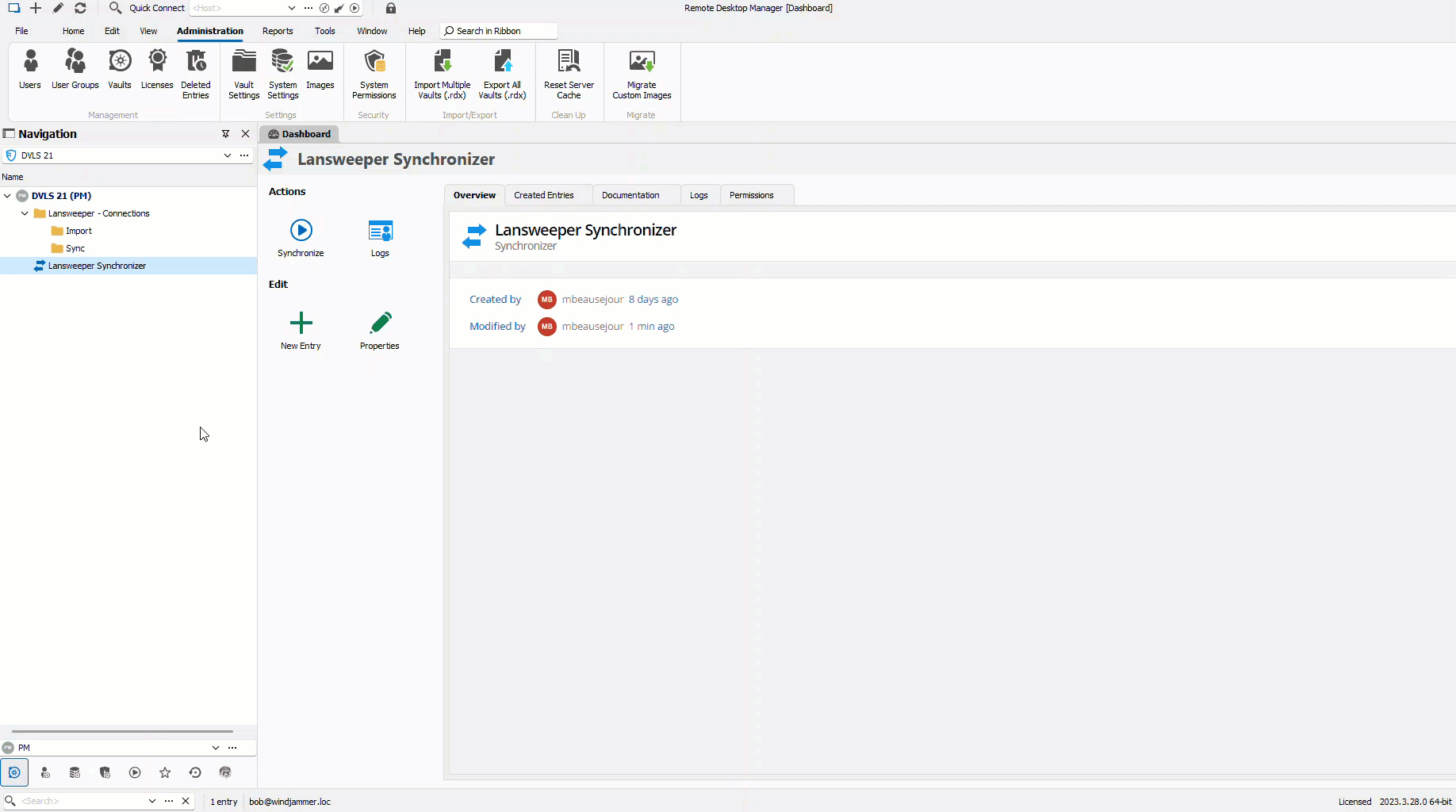Click the horizontal scrollbar in Navigation panel
1456x812 pixels.
pos(122,731)
